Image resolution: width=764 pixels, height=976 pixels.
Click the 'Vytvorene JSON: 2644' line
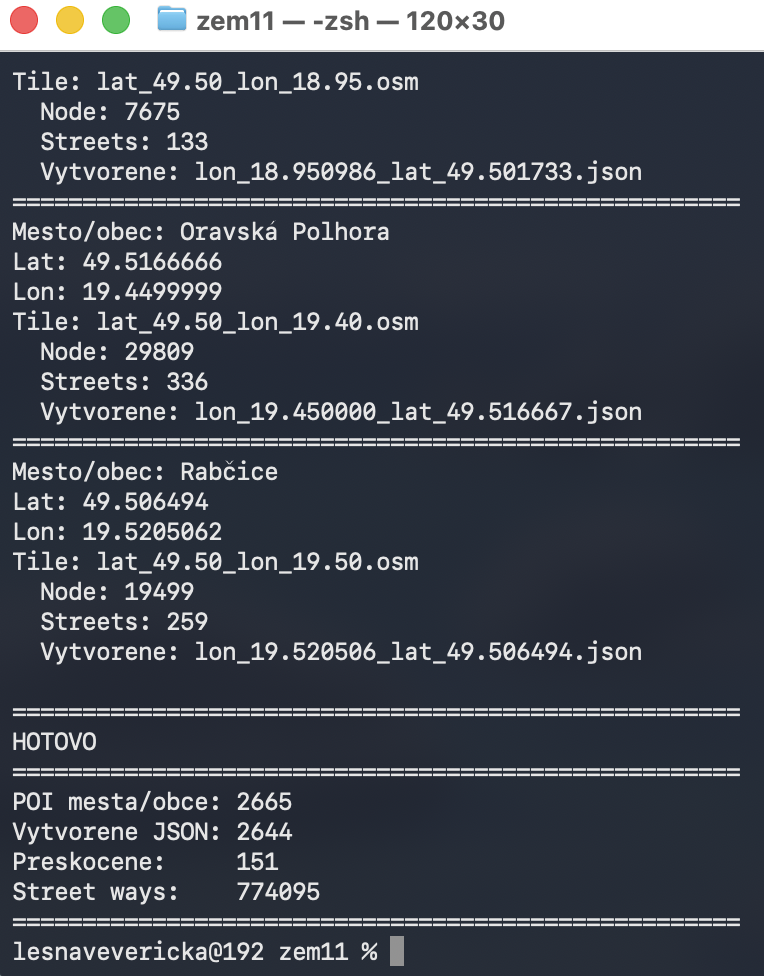[x=152, y=832]
